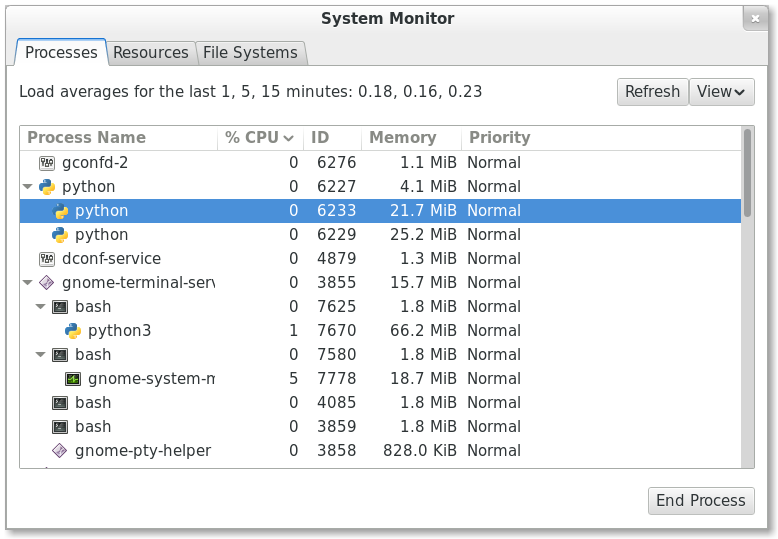Click the dconf-service process icon
The height and width of the screenshot is (539, 778).
[x=47, y=259]
